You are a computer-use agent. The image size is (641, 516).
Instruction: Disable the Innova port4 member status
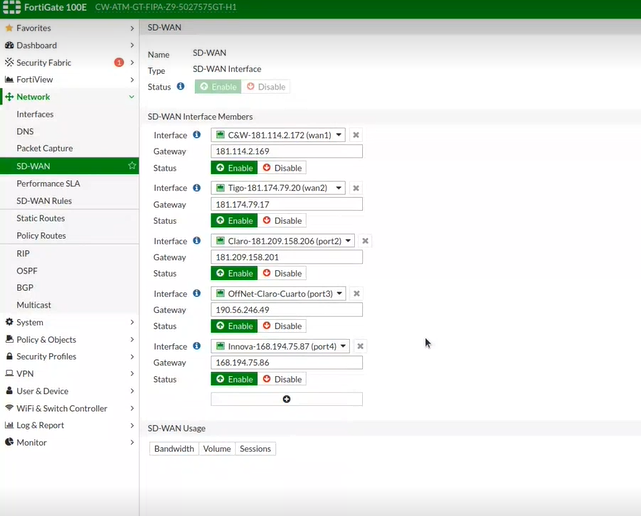coord(282,379)
